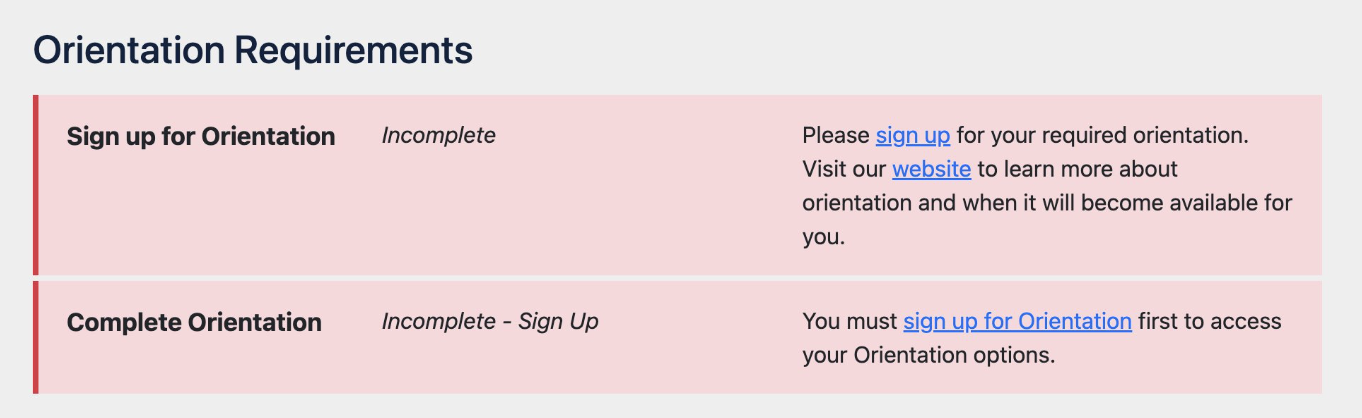Click "first to access" text
Image resolution: width=1362 pixels, height=418 pixels.
click(1209, 321)
